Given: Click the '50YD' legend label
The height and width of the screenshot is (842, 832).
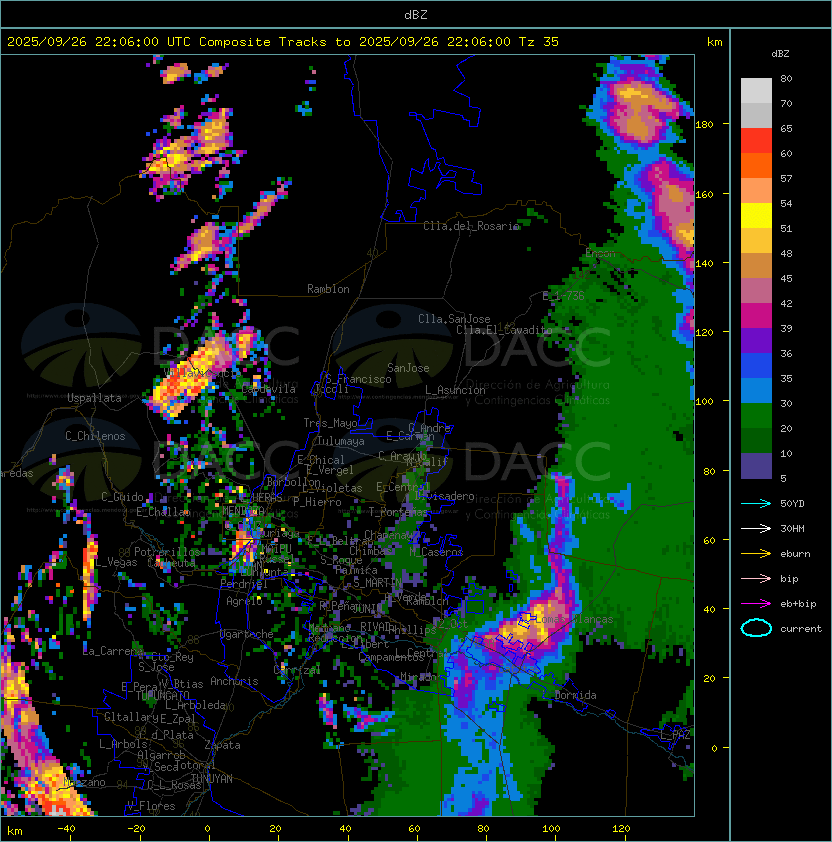Looking at the screenshot, I should tap(792, 504).
